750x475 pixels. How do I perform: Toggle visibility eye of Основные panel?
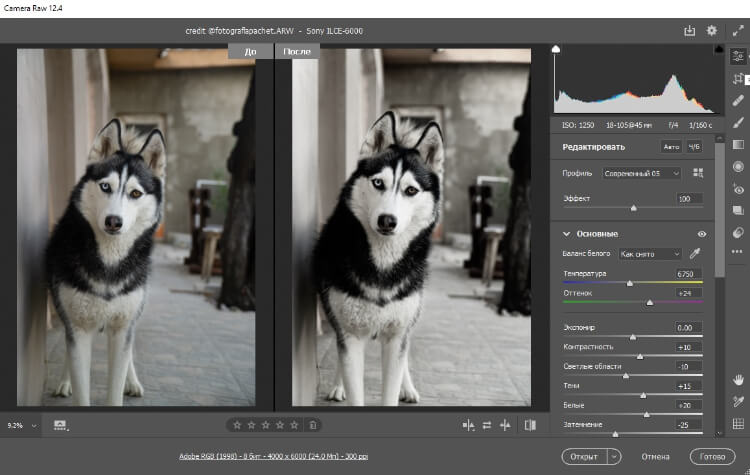pos(701,234)
